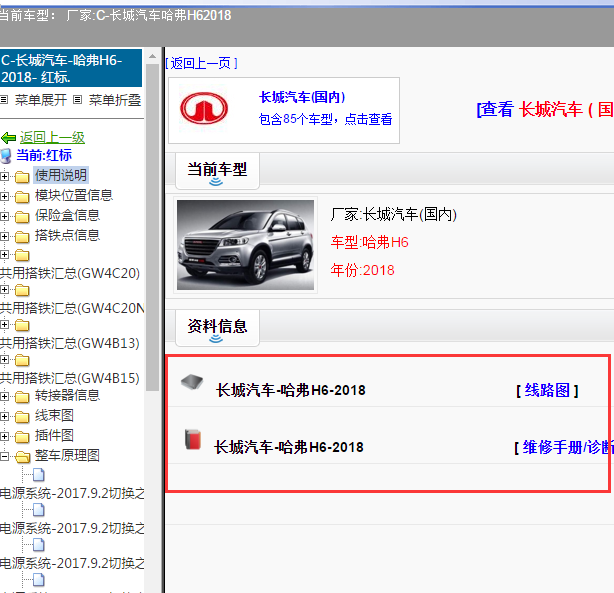Click the gray chip icon for 线路图 row

click(x=192, y=382)
